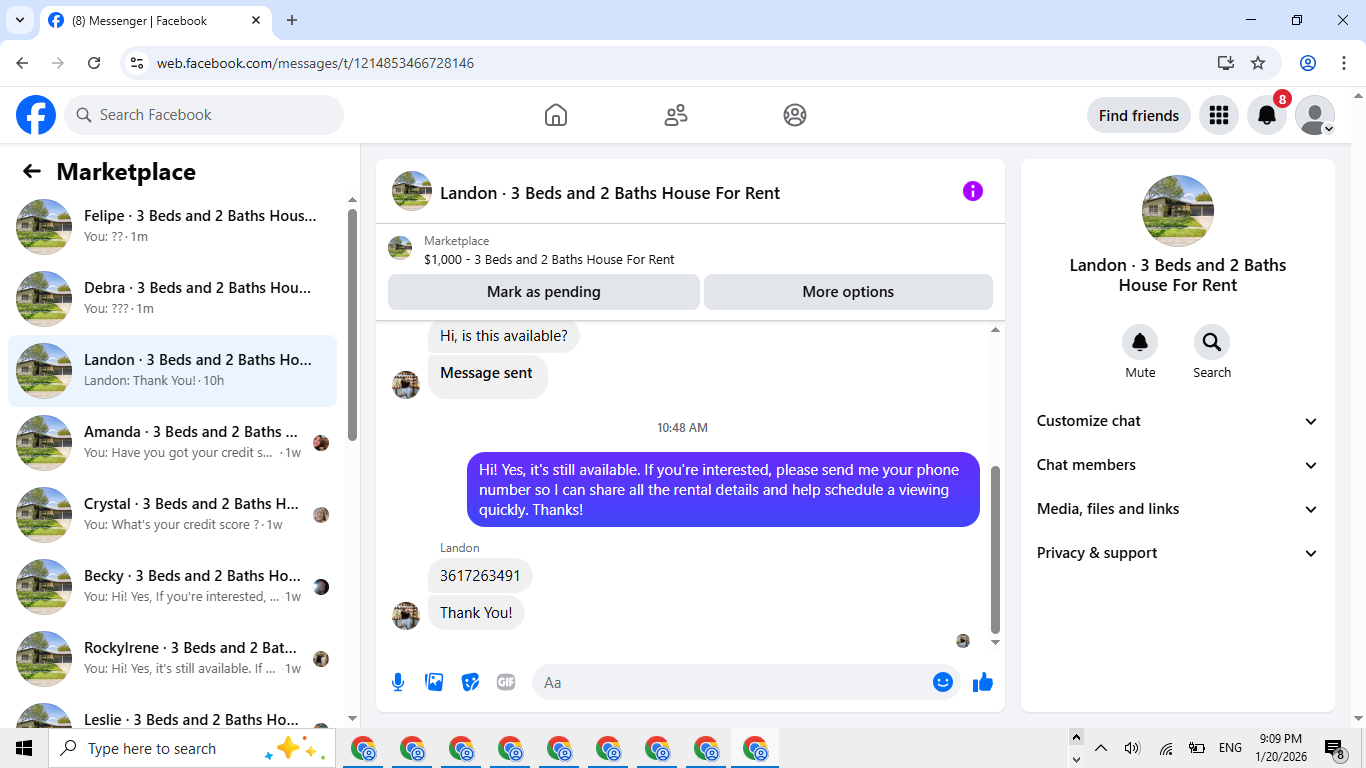Click the purple reply message bubble
Viewport: 1366px width, 768px height.
(723, 490)
